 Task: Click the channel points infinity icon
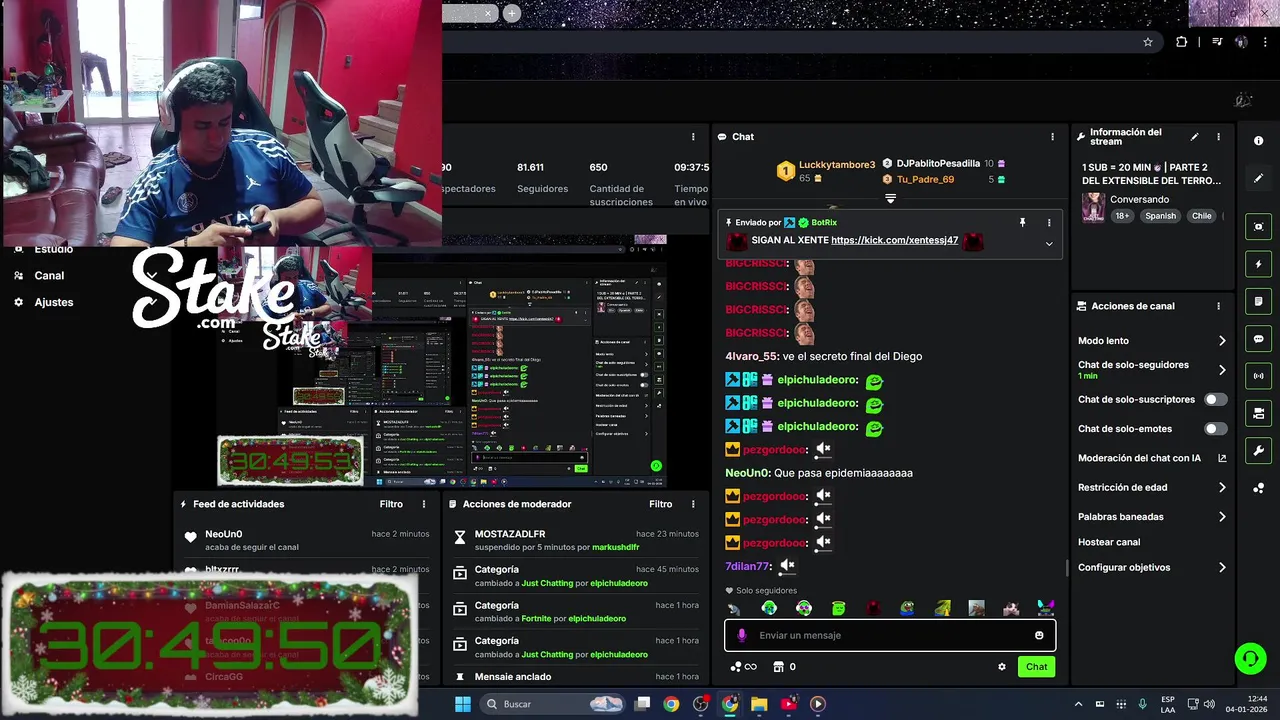743,667
